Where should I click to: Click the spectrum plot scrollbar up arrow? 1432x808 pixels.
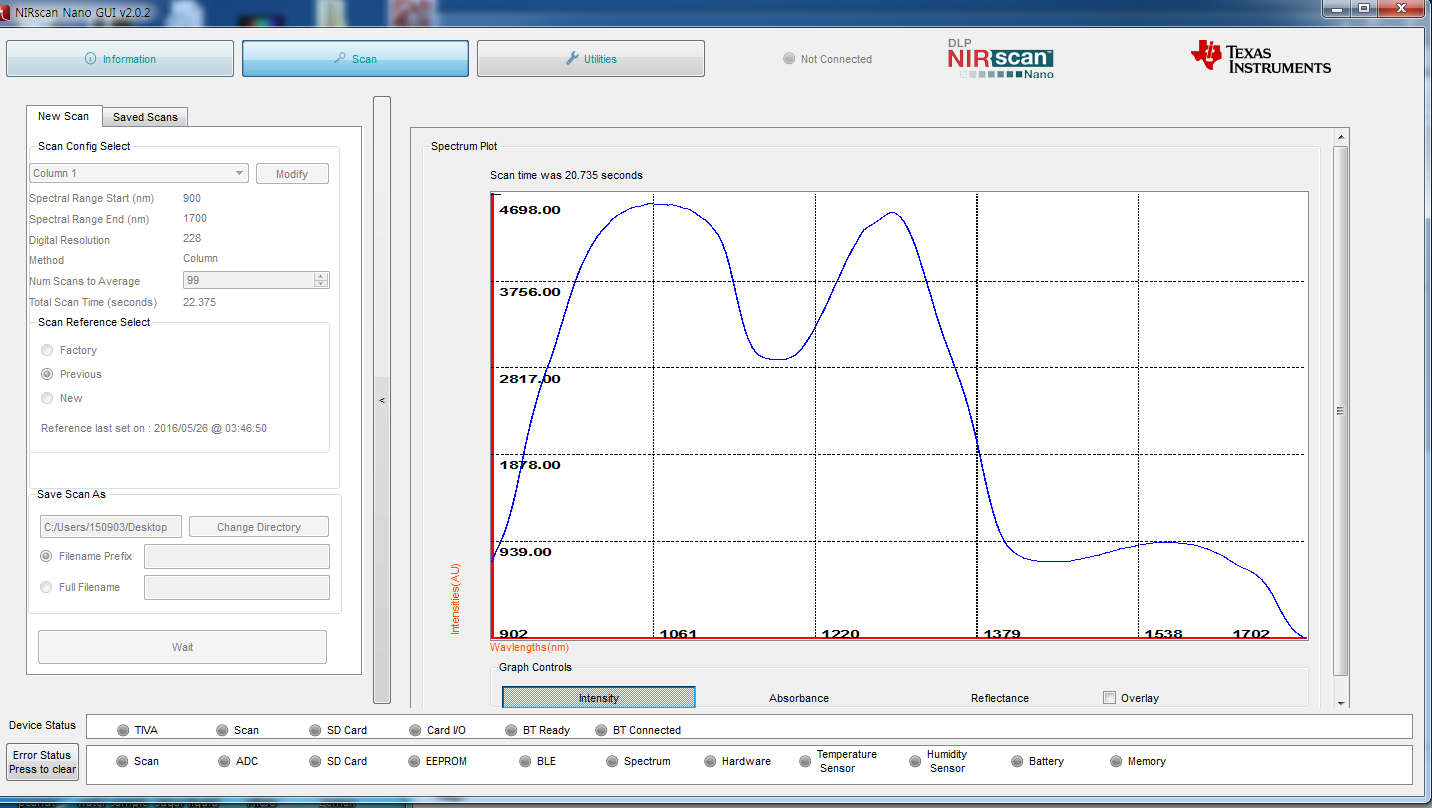(x=1341, y=137)
